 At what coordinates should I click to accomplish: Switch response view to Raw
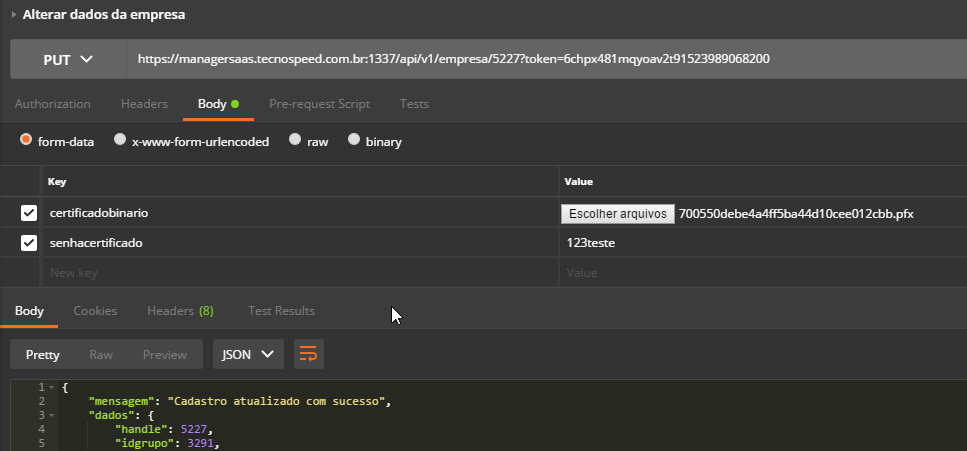pos(101,354)
